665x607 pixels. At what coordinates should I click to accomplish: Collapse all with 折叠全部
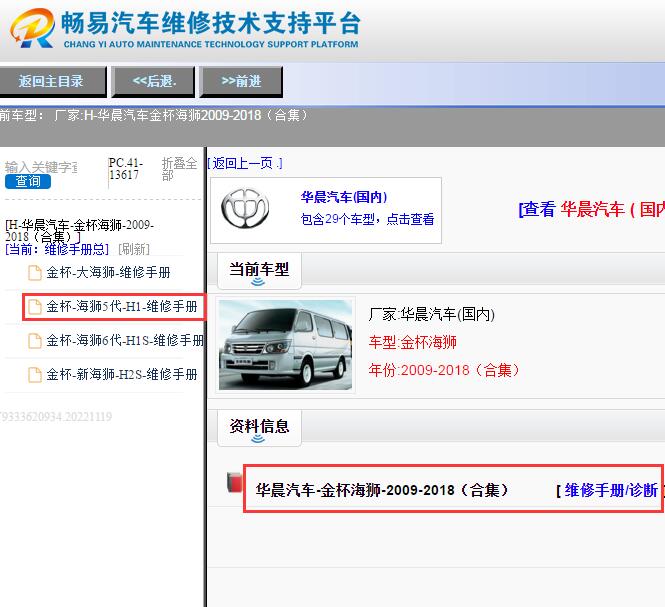179,169
